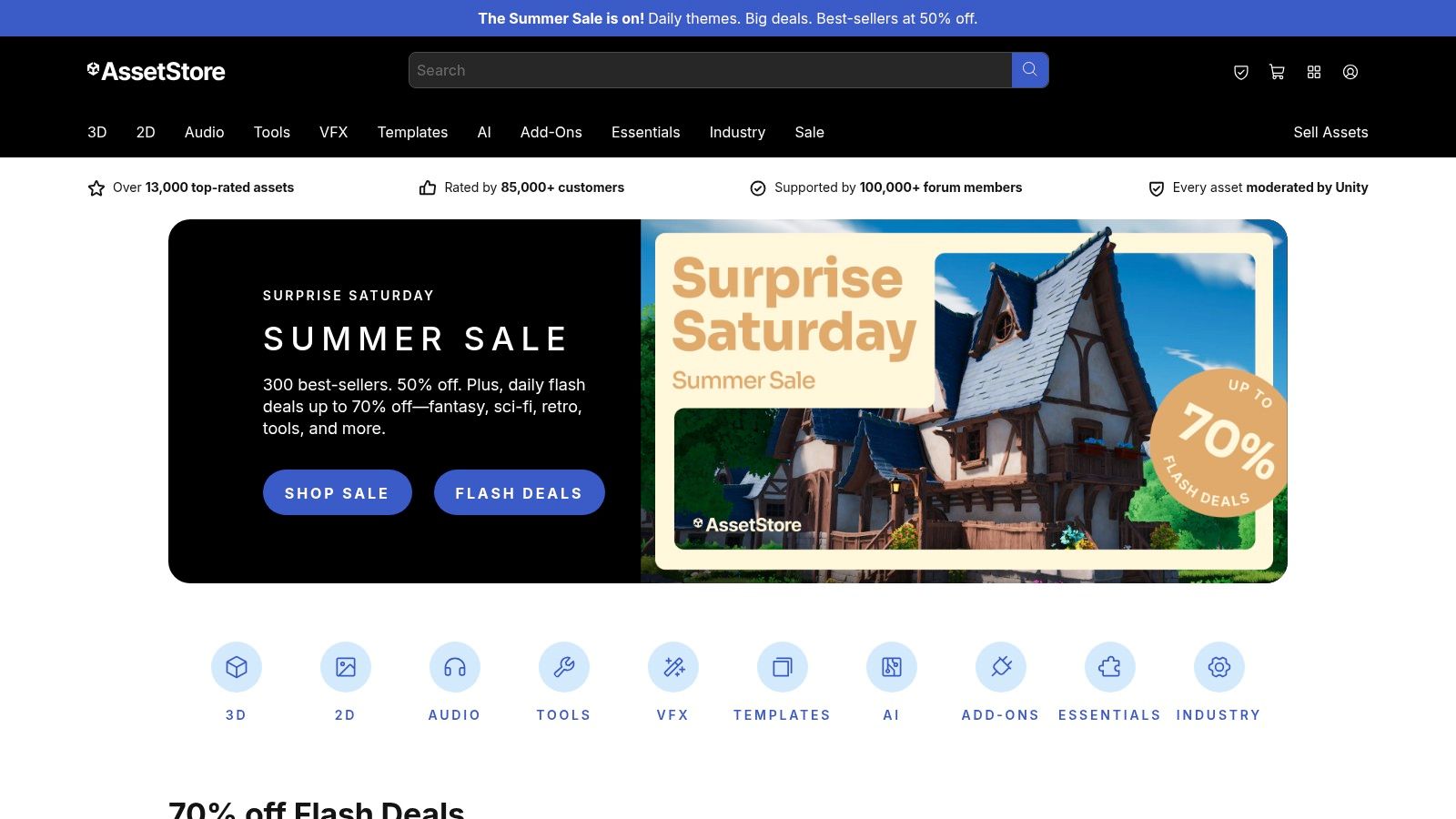The image size is (1456, 819).
Task: Click the shield icon beside moderated by Unity
Action: (x=1157, y=188)
